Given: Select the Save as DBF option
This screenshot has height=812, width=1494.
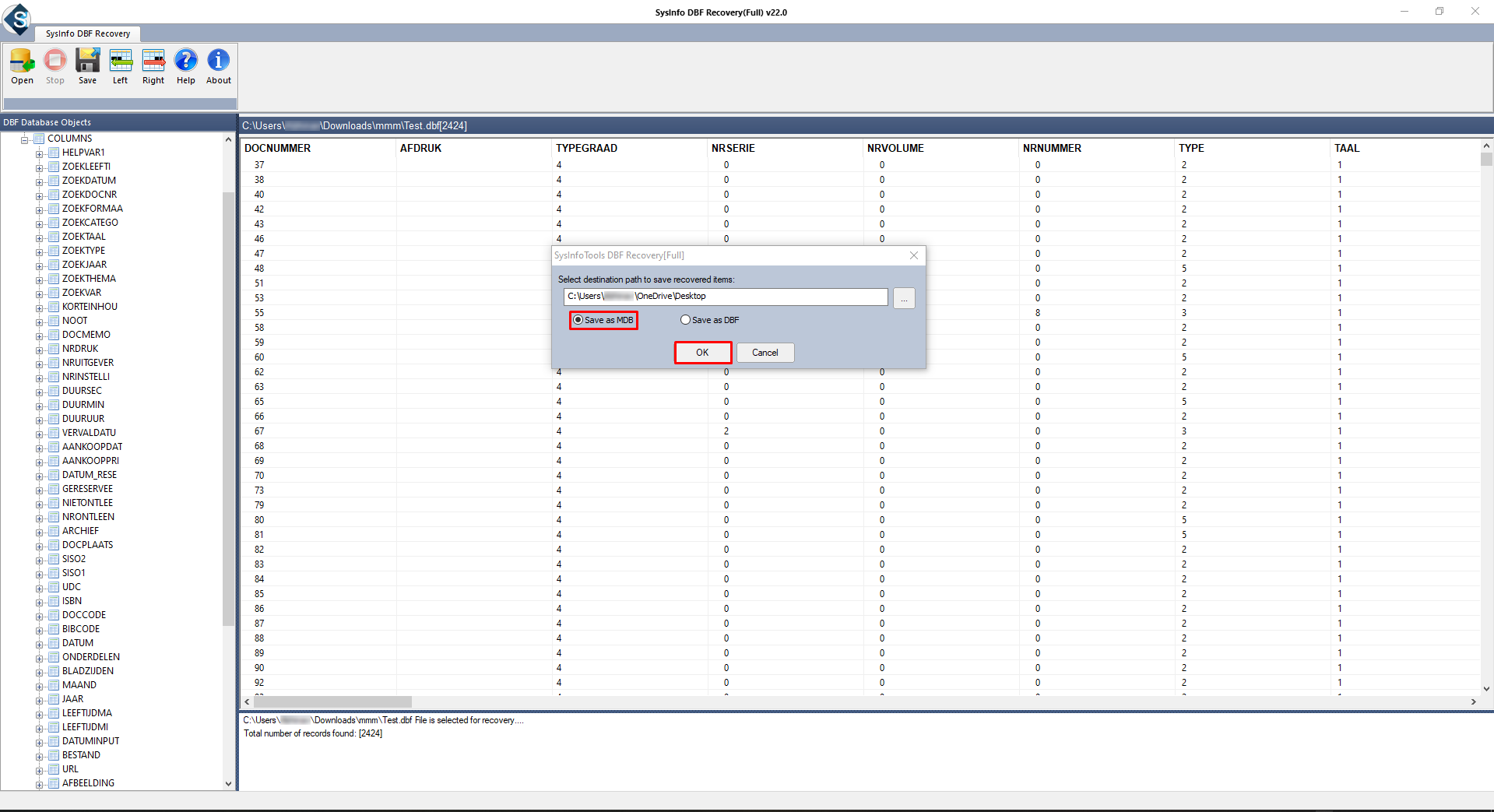Looking at the screenshot, I should pos(686,320).
